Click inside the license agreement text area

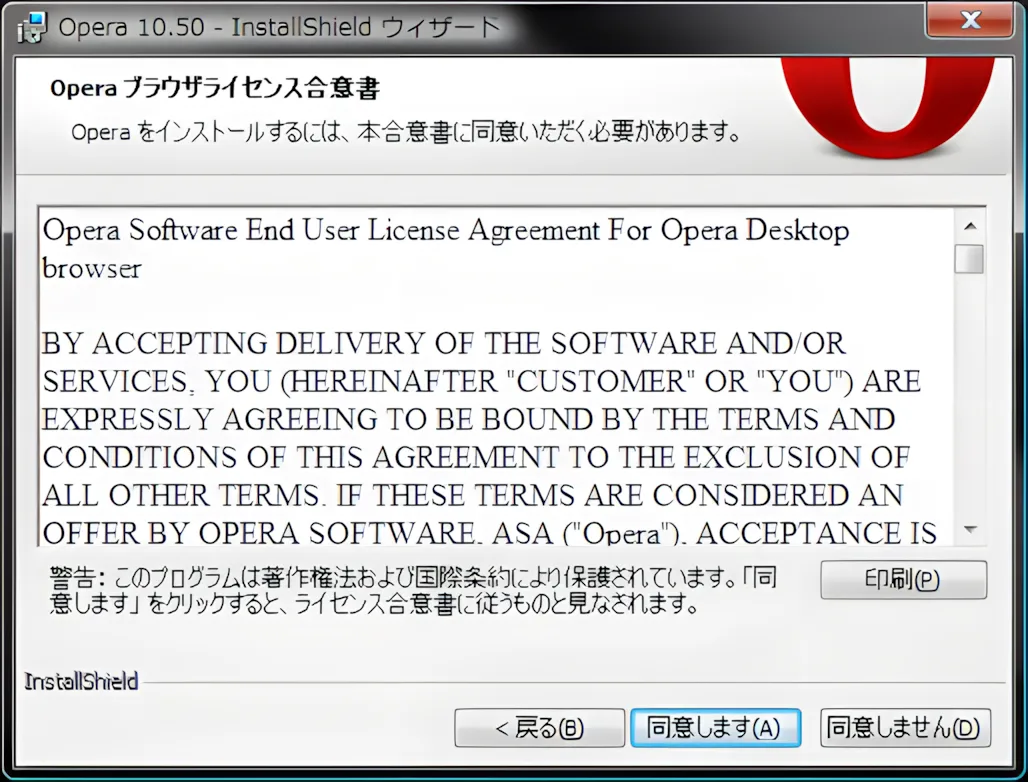coord(450,420)
